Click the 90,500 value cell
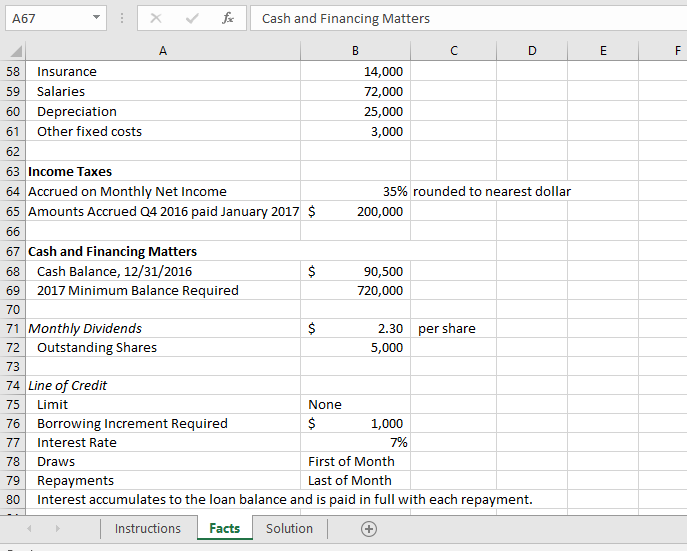 tap(355, 272)
